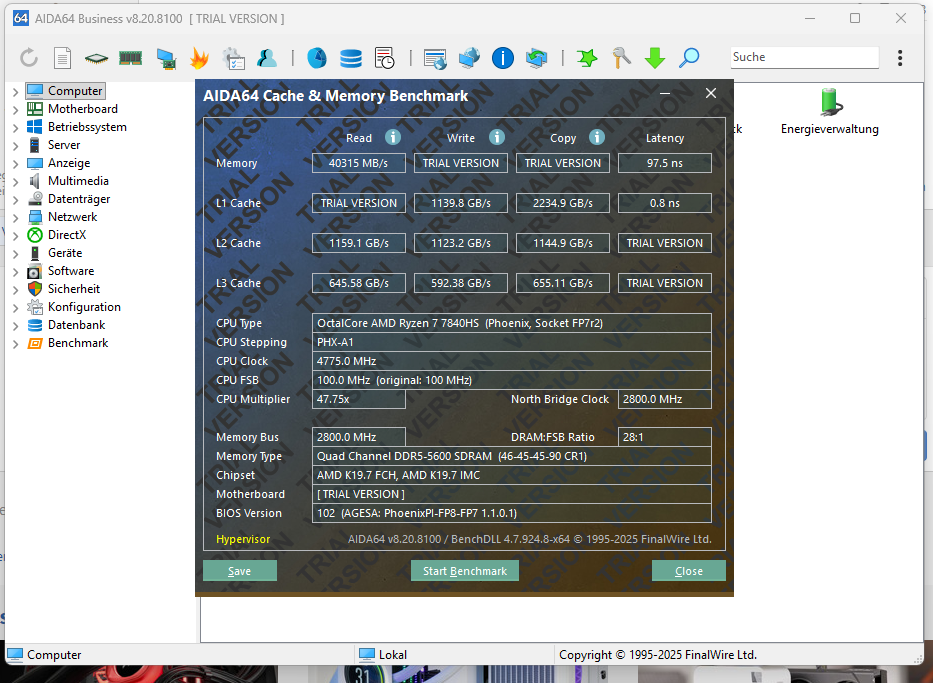This screenshot has height=683, width=933.
Task: Click the networked monitors with globe icon
Action: pyautogui.click(x=469, y=58)
